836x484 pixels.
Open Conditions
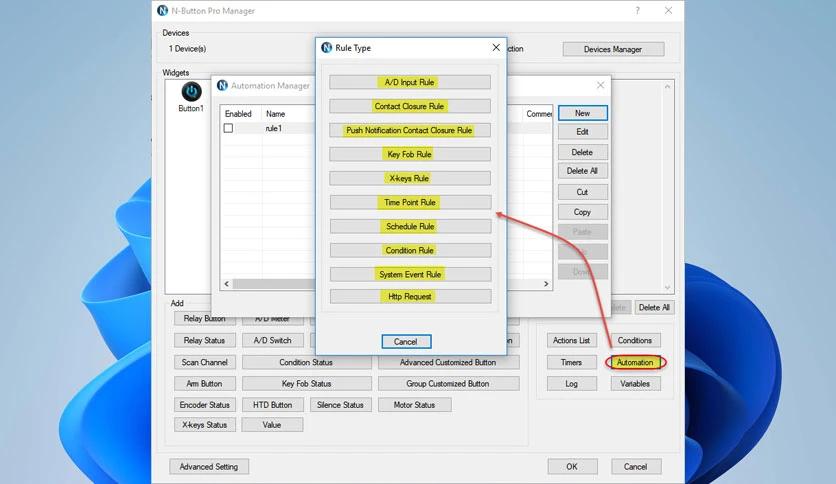tap(635, 340)
